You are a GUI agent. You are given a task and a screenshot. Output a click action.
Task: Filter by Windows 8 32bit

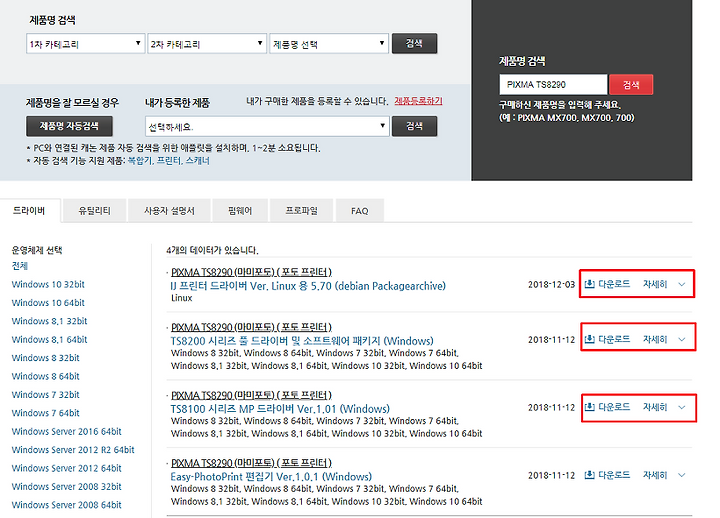tap(45, 358)
